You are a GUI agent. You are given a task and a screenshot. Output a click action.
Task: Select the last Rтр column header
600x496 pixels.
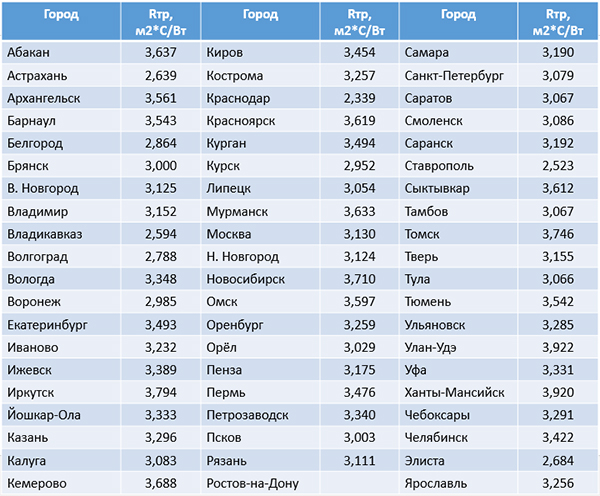coord(558,21)
